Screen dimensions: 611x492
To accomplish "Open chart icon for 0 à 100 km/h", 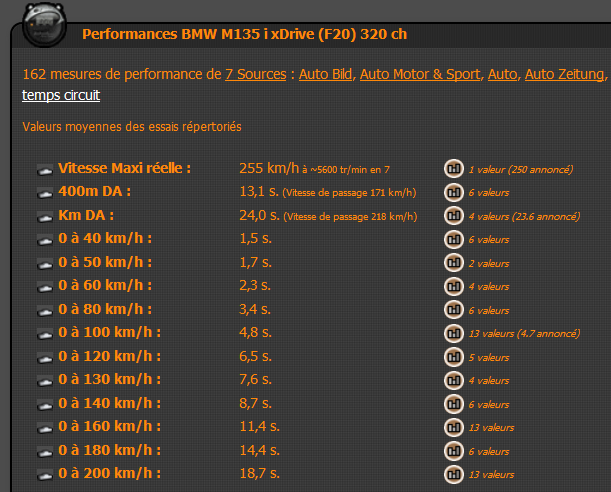I will (454, 333).
